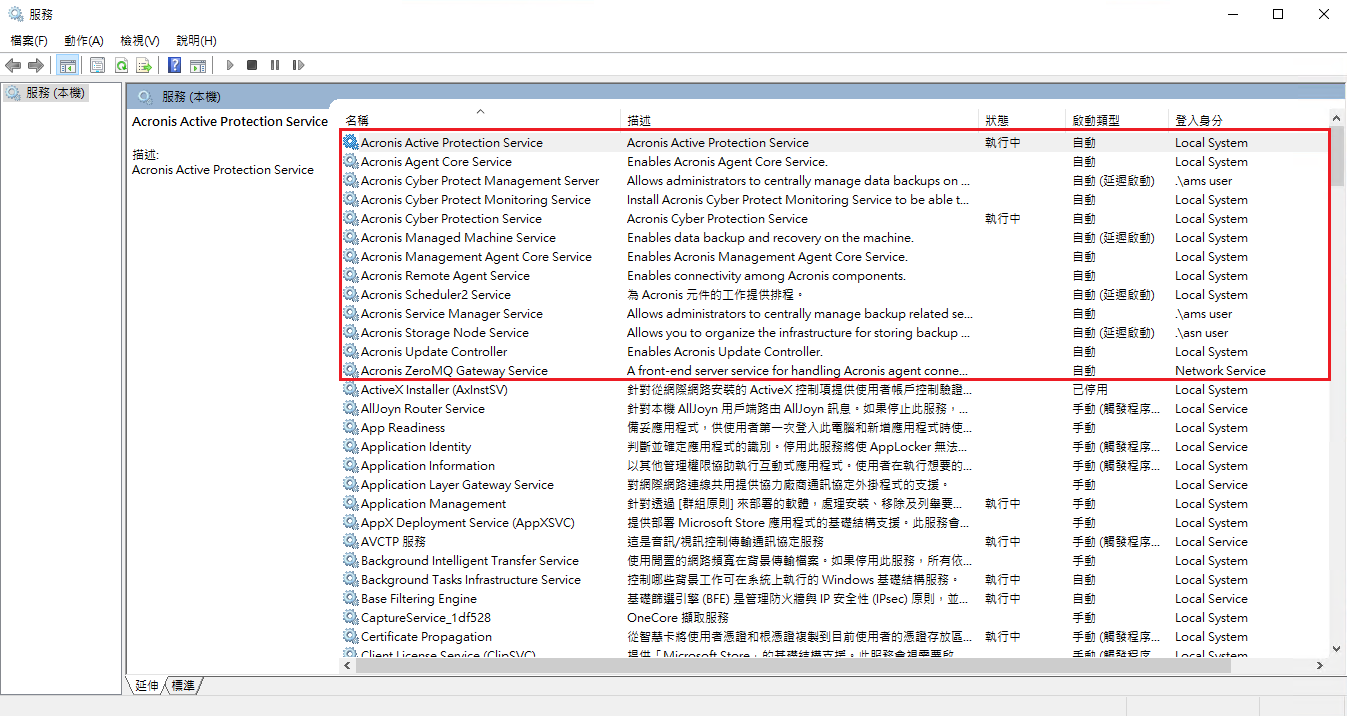
Task: Click gear icon of Acronis Managed Machine Service
Action: 351,238
